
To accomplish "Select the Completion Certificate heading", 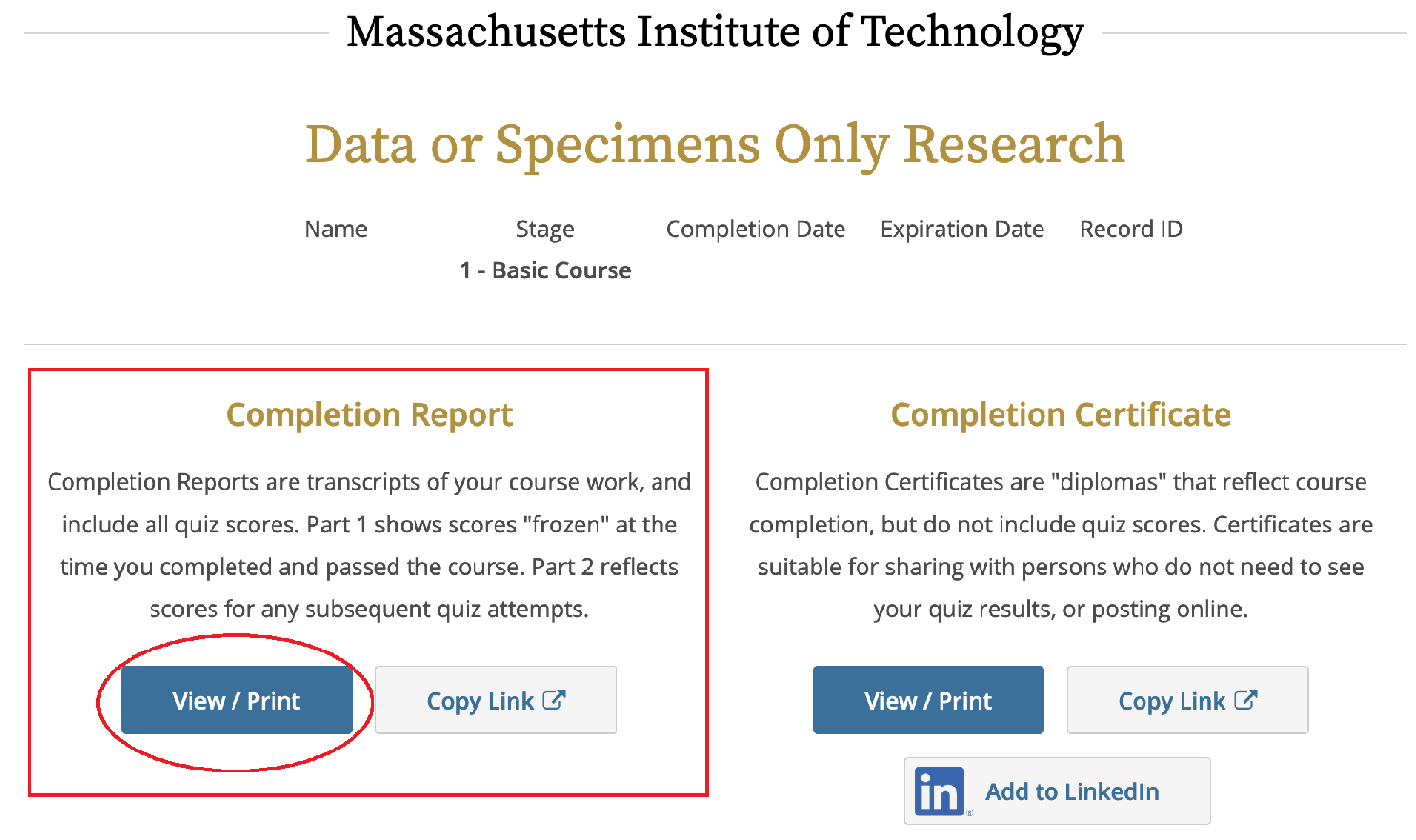I will (1061, 415).
